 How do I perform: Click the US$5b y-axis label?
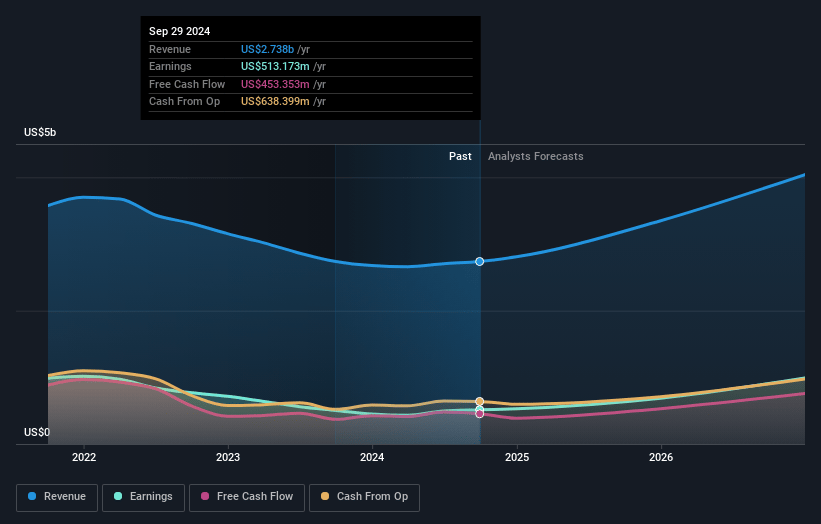(x=40, y=132)
